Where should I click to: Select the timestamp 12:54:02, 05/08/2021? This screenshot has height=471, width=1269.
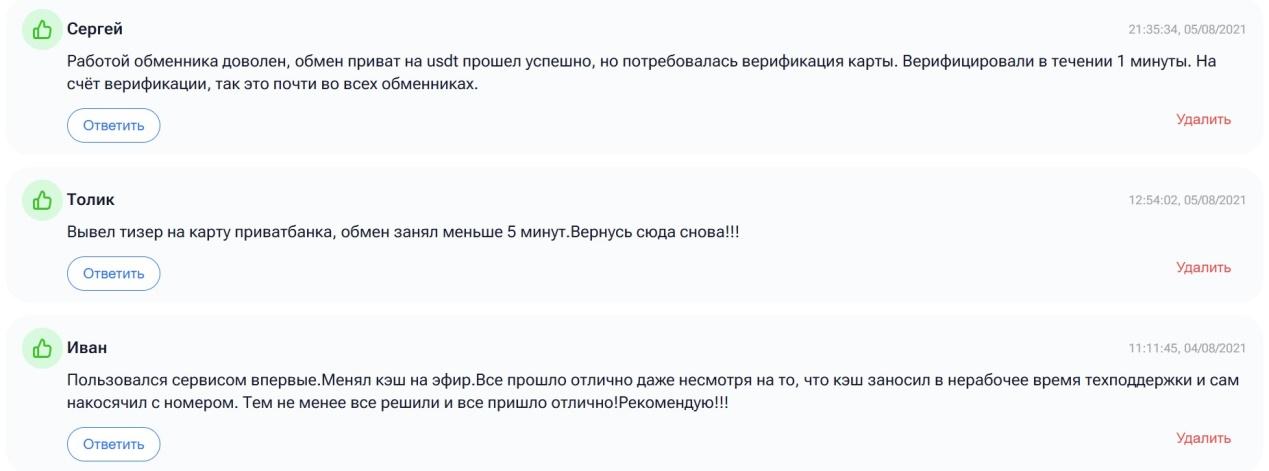point(1187,200)
